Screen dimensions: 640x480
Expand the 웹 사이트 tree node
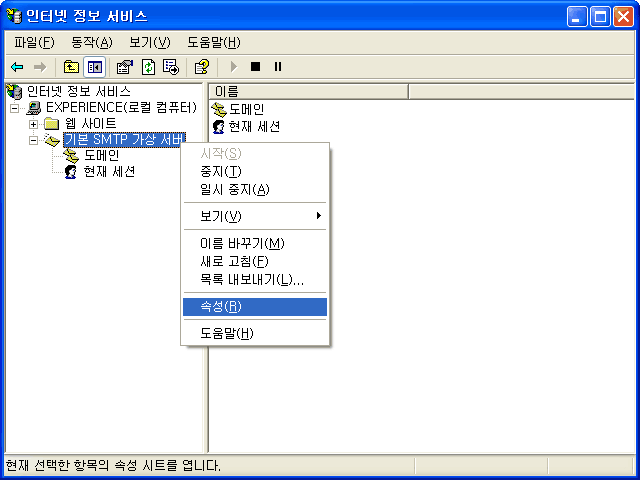(x=34, y=124)
